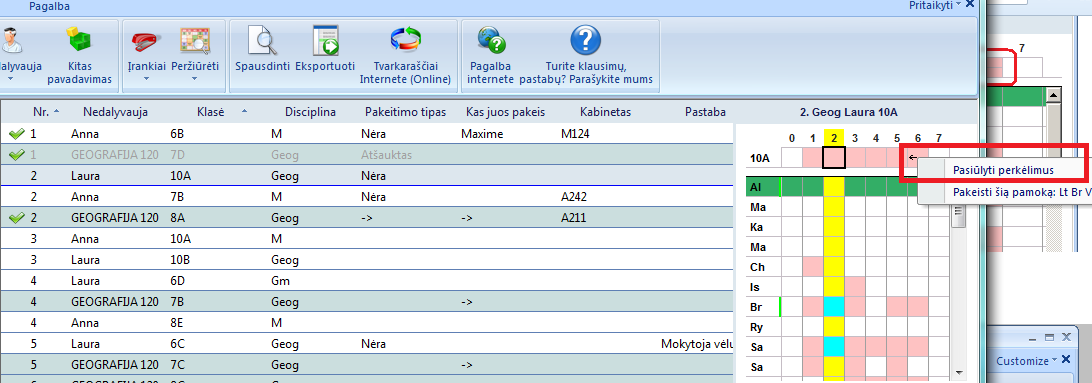Viewport: 1092px width, 383px height.
Task: Open the Peržiūrėti view icon
Action: [194, 40]
